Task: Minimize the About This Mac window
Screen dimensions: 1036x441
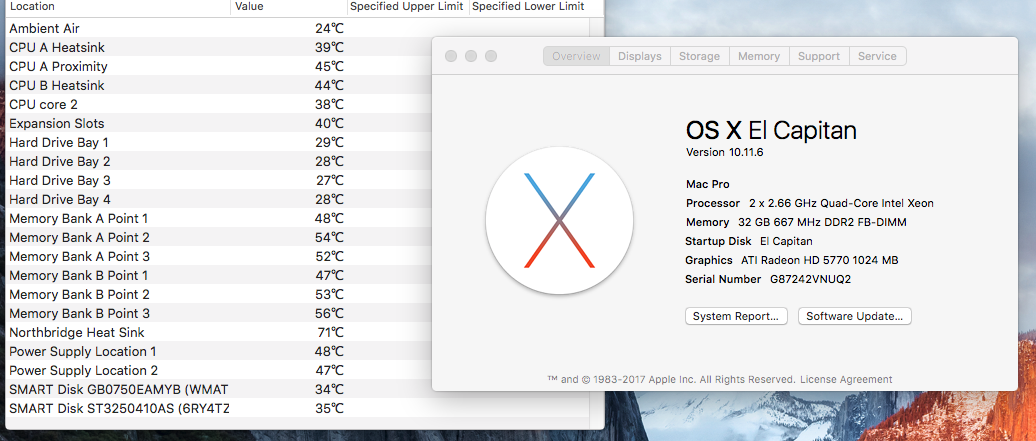Action: 470,56
